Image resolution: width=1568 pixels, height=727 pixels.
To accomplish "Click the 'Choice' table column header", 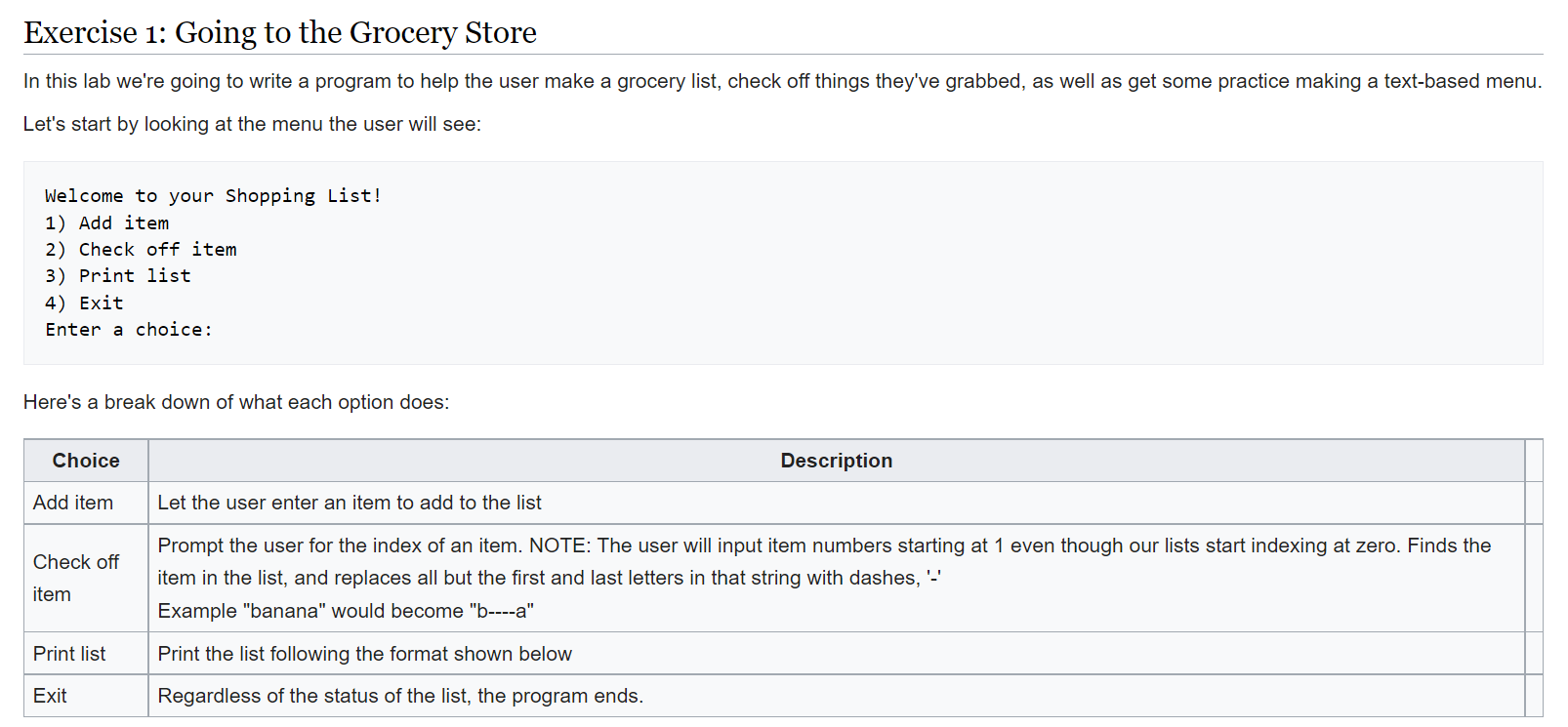I will click(86, 461).
